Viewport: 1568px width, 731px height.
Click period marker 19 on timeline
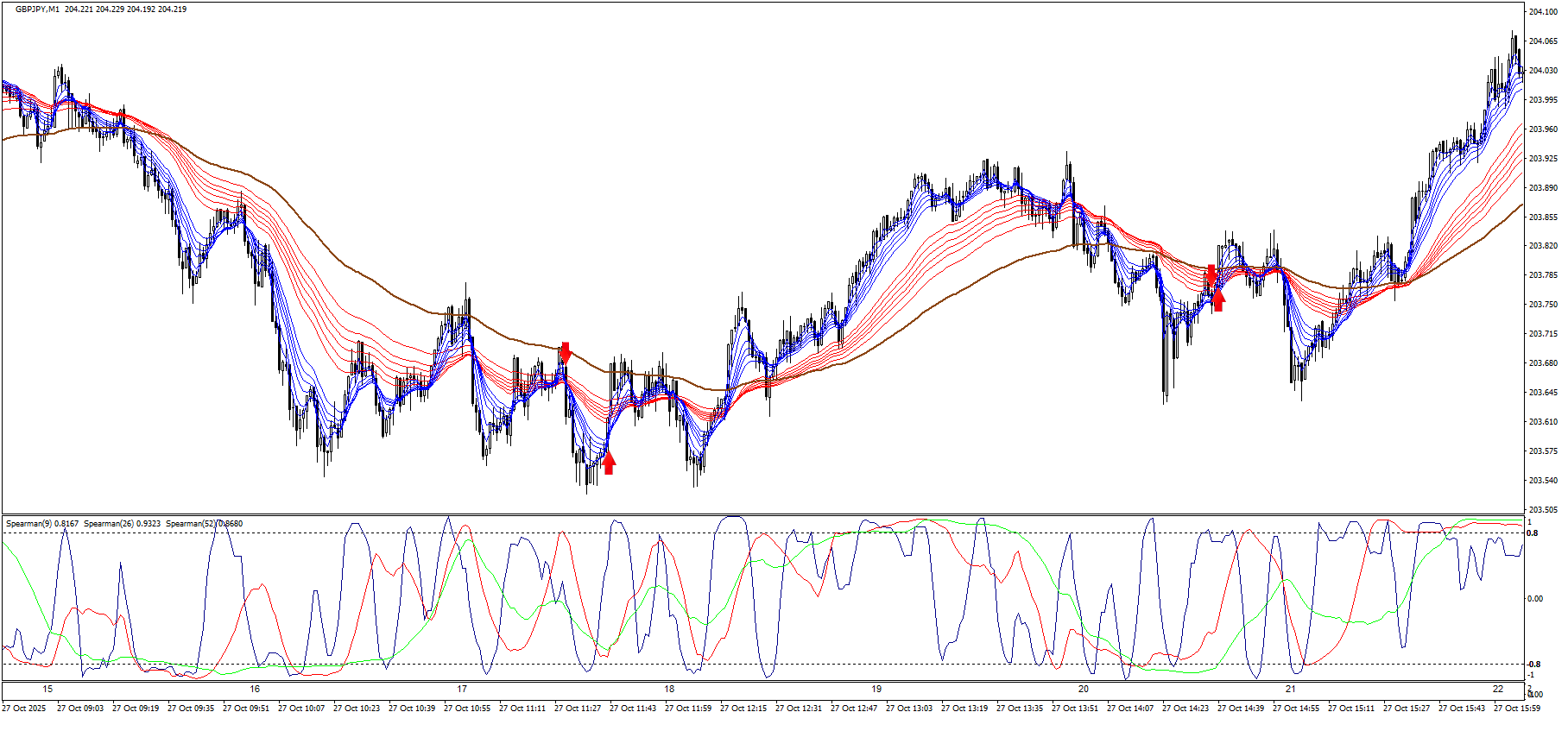click(876, 689)
